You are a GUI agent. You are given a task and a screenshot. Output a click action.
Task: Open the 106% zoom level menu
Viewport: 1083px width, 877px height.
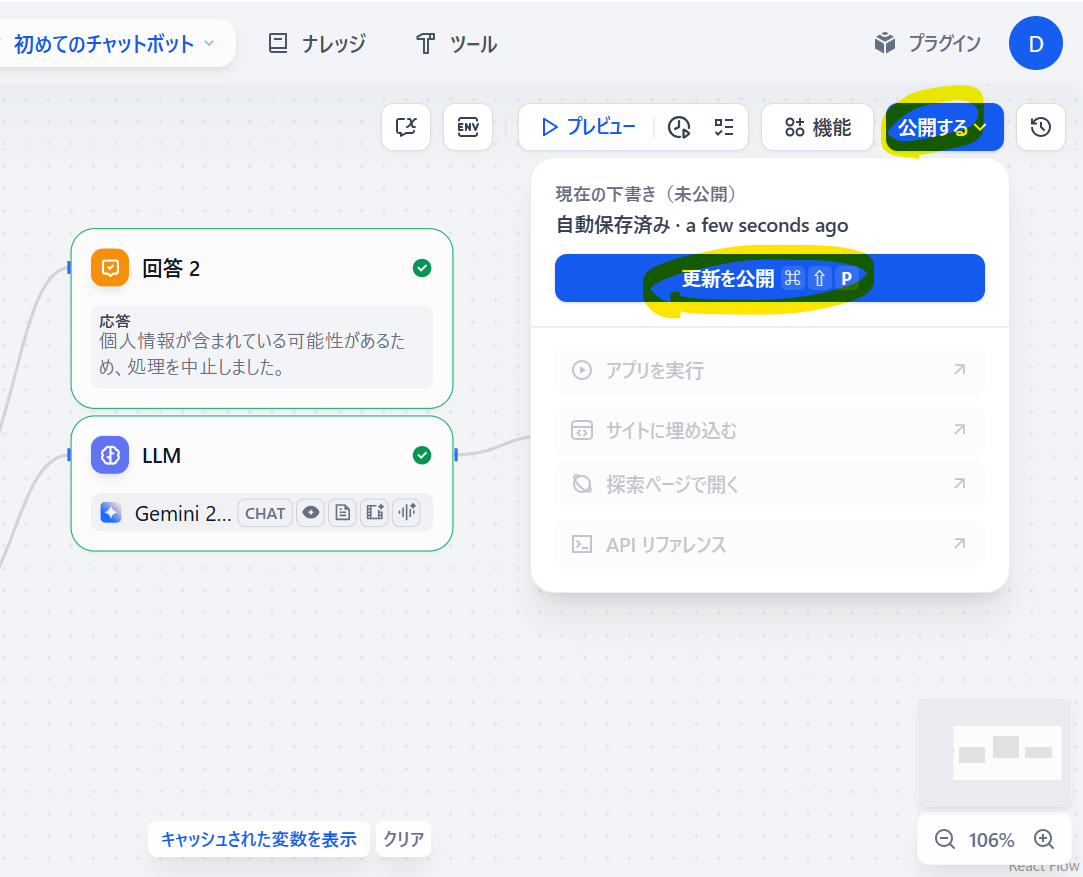(991, 840)
